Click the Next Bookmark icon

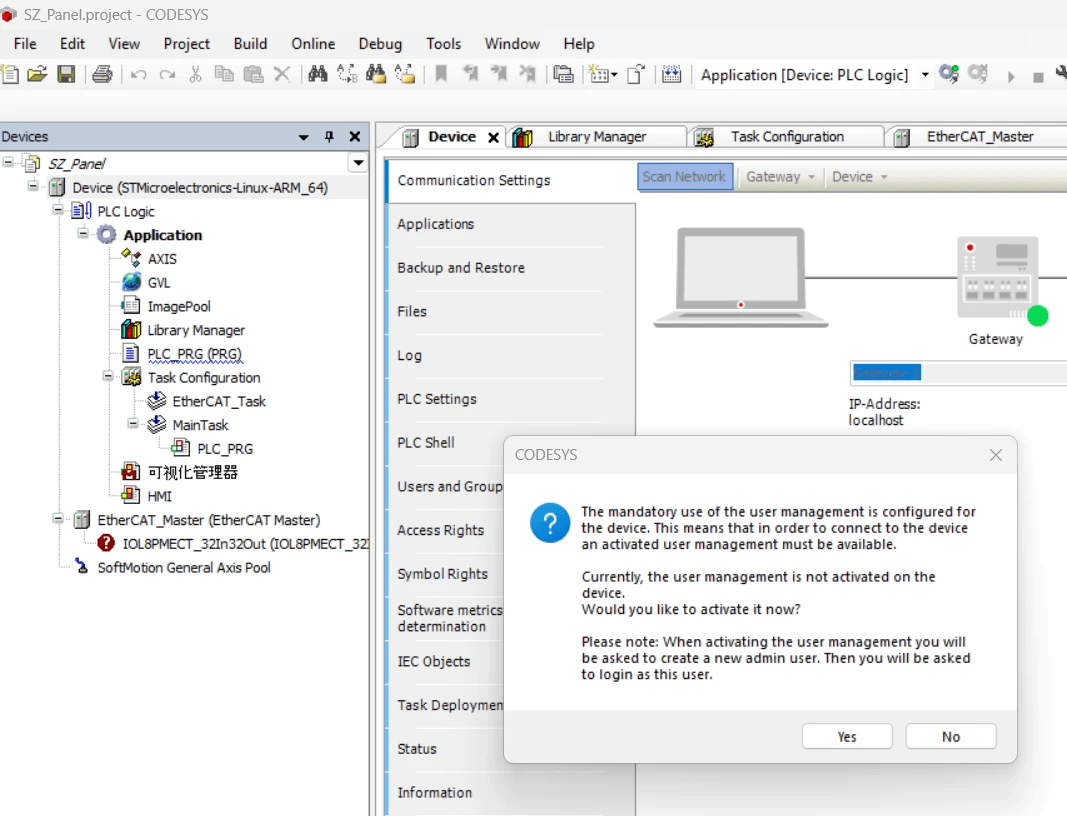[499, 74]
